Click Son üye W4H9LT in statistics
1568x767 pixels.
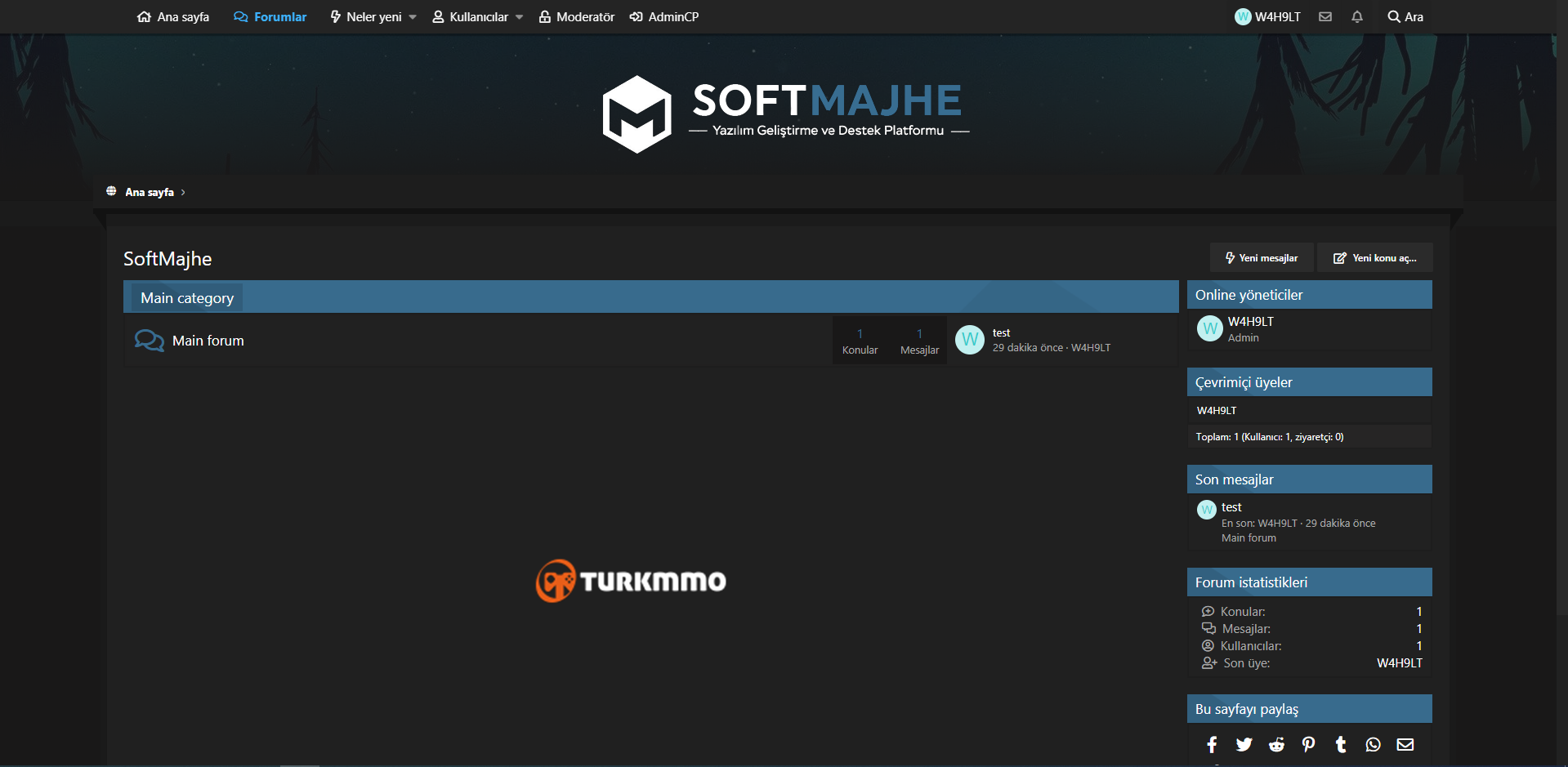click(x=1400, y=663)
